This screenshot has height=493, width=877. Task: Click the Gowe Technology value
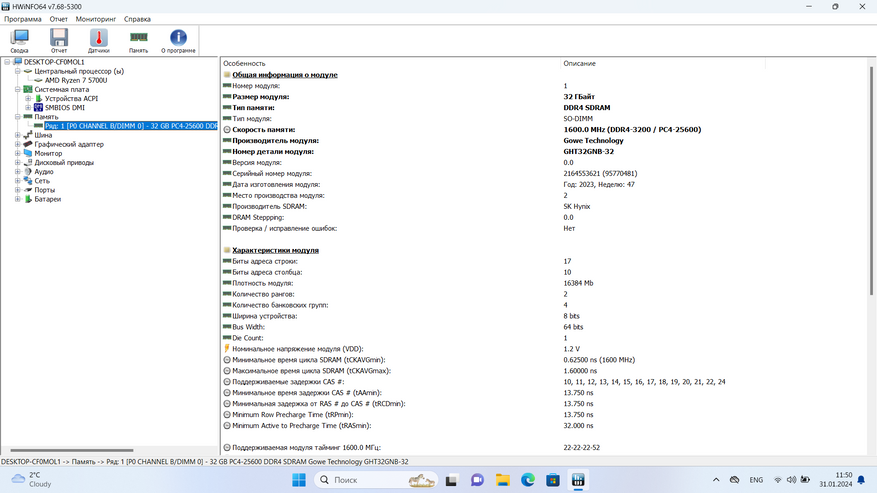click(x=593, y=140)
